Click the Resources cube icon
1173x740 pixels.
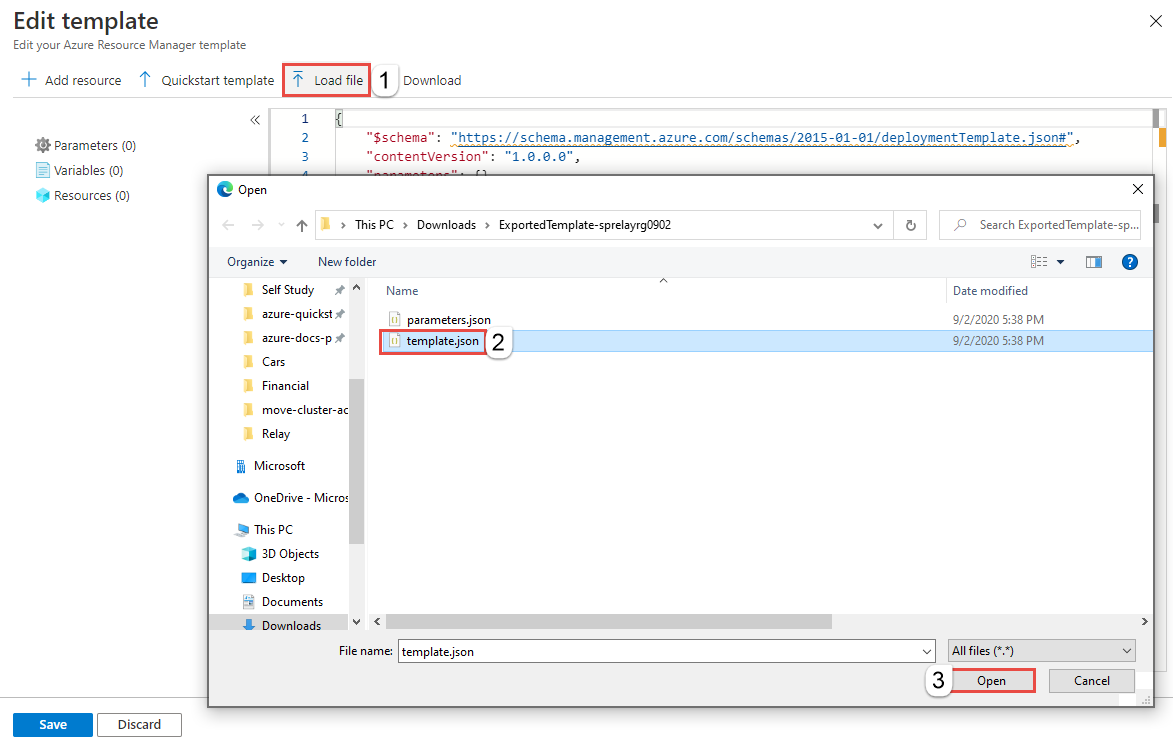tap(43, 195)
